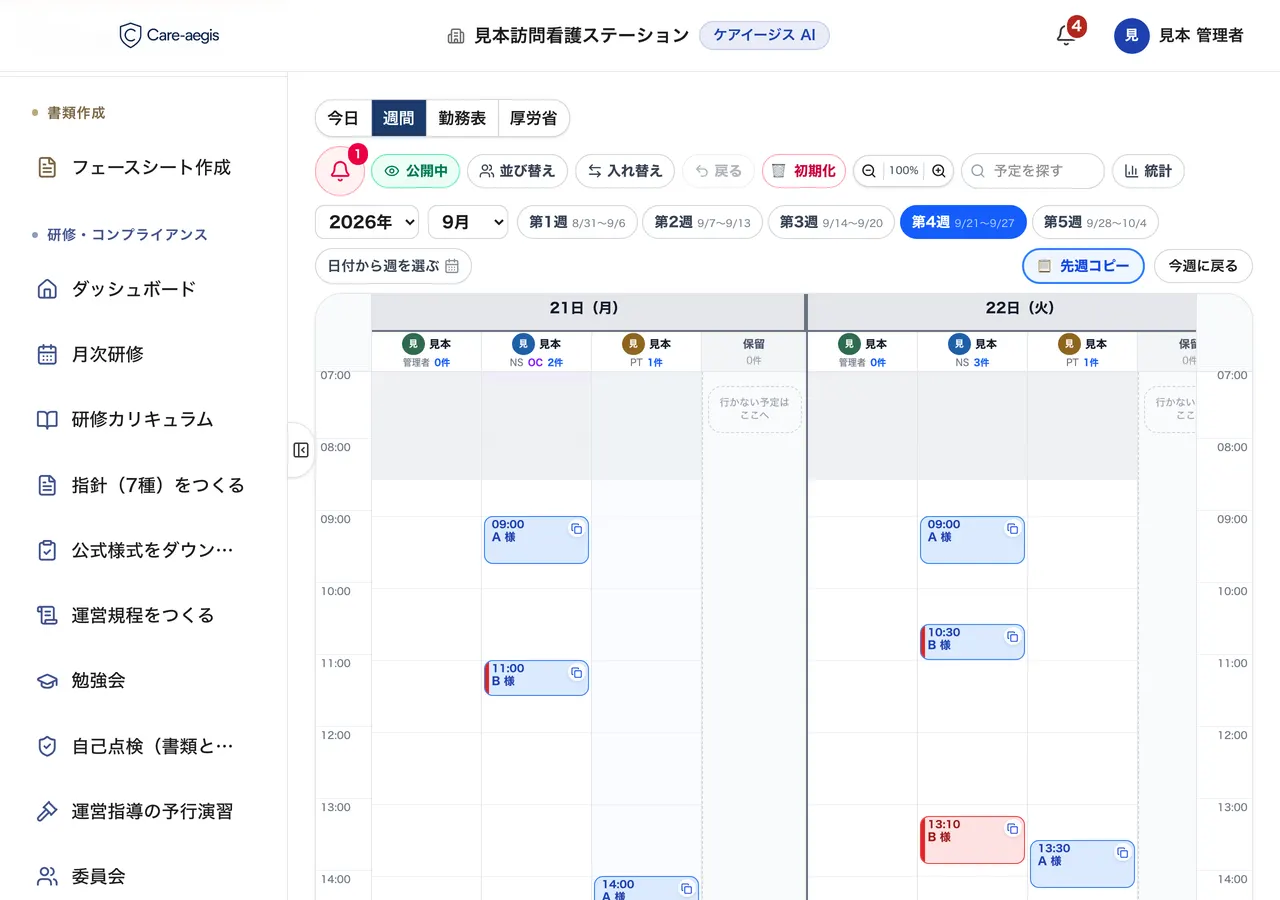Click Monday's 見本 PT 1件 staff header
The image size is (1280, 900).
point(646,352)
